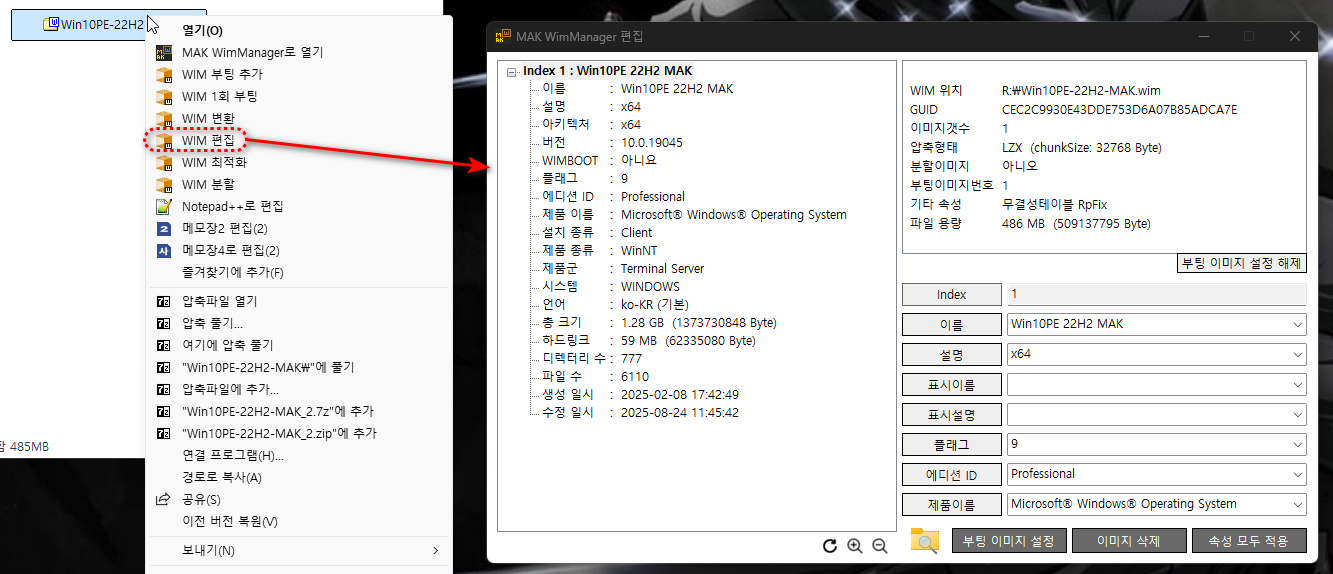Open the 에디션 ID combo box dropdown arrow
This screenshot has height=574, width=1333.
(x=1298, y=474)
